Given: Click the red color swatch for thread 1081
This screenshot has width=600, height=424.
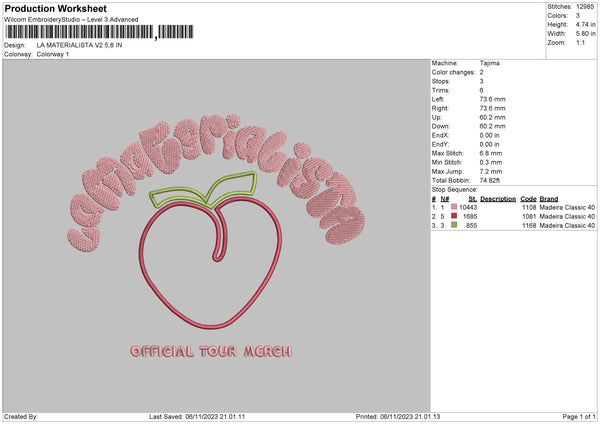Looking at the screenshot, I should pos(454,216).
